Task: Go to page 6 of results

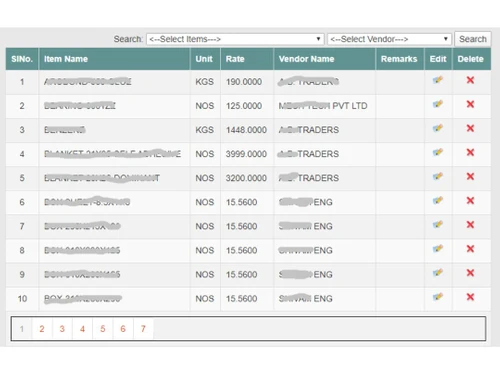Action: 123,329
